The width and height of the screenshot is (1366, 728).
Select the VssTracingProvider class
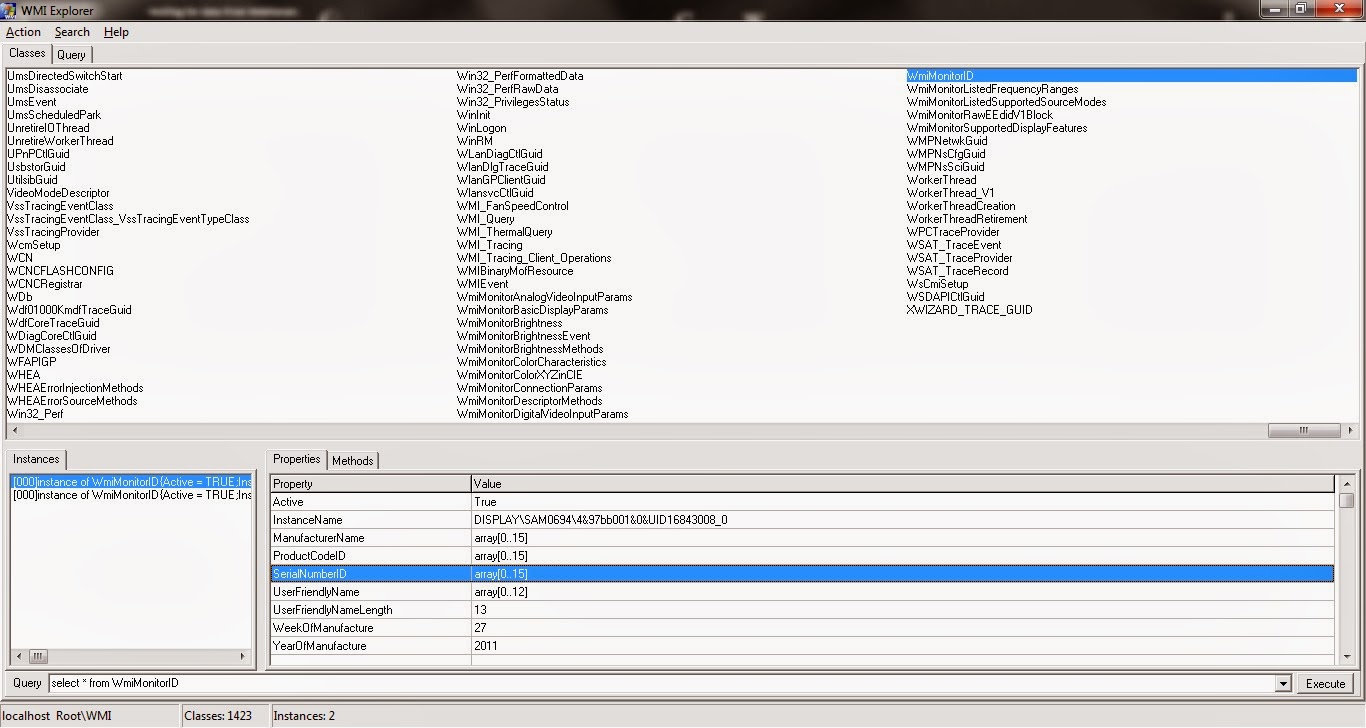click(x=53, y=232)
